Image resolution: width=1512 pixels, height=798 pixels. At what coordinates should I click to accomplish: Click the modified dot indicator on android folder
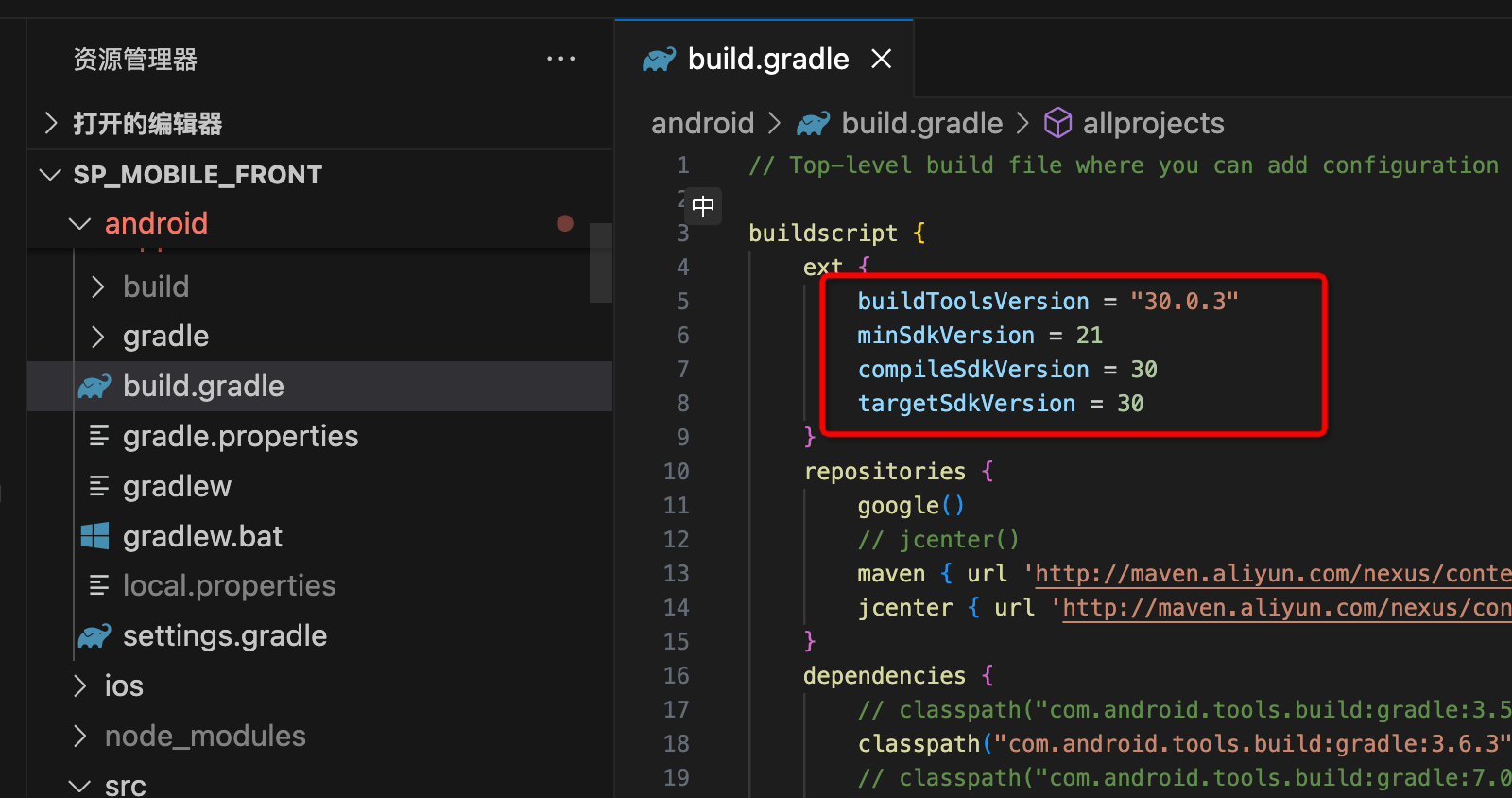(x=565, y=223)
